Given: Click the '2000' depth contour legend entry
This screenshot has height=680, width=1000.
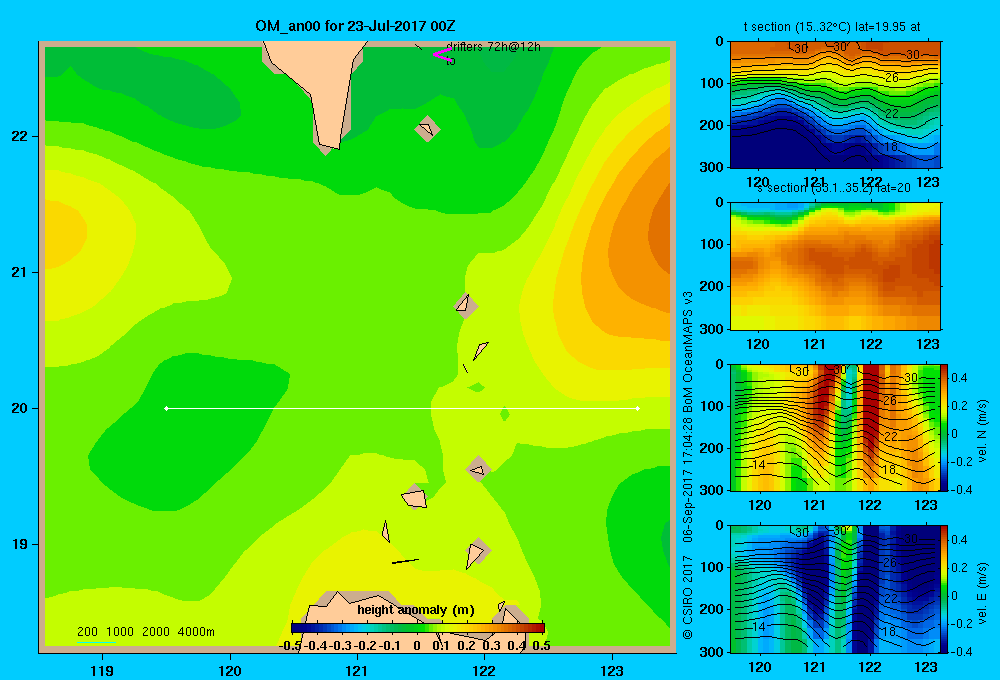Looking at the screenshot, I should (x=156, y=632).
